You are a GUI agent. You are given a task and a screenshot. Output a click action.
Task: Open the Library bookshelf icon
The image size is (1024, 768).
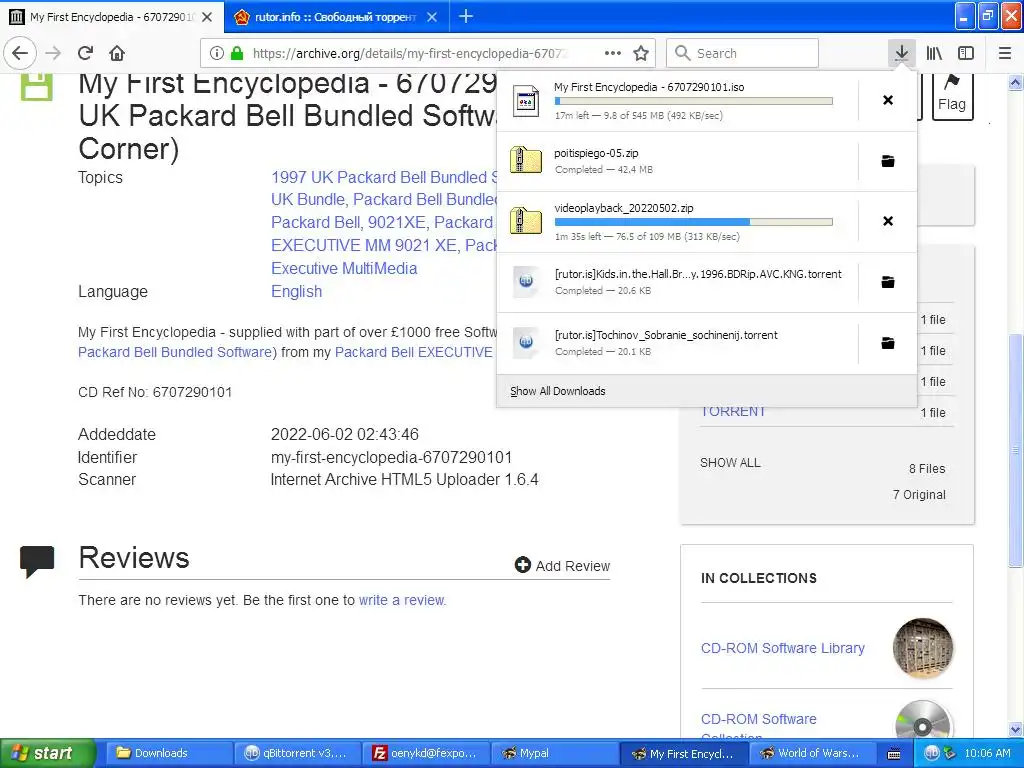point(934,53)
